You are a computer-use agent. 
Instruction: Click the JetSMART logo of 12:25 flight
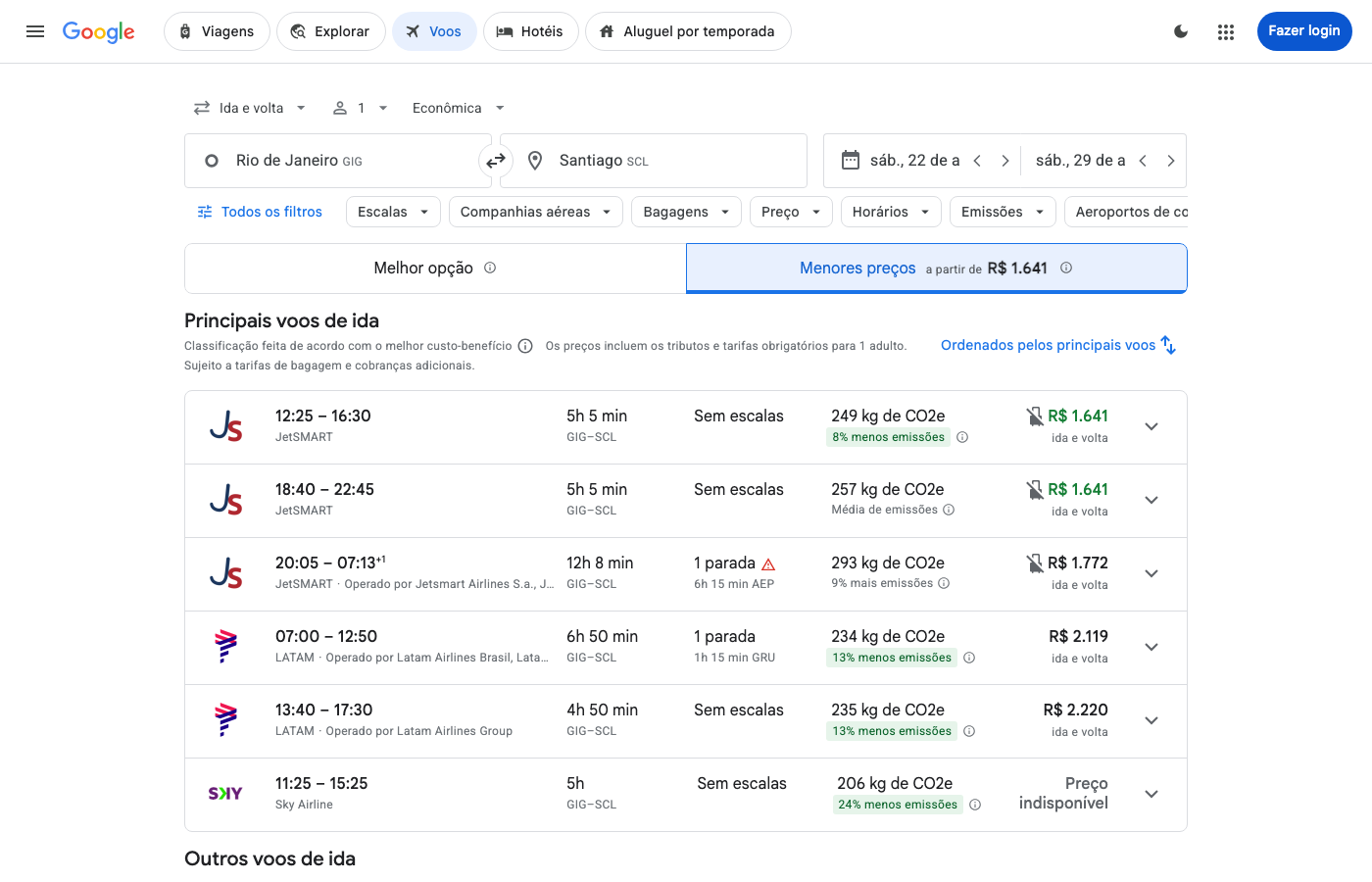tap(226, 426)
